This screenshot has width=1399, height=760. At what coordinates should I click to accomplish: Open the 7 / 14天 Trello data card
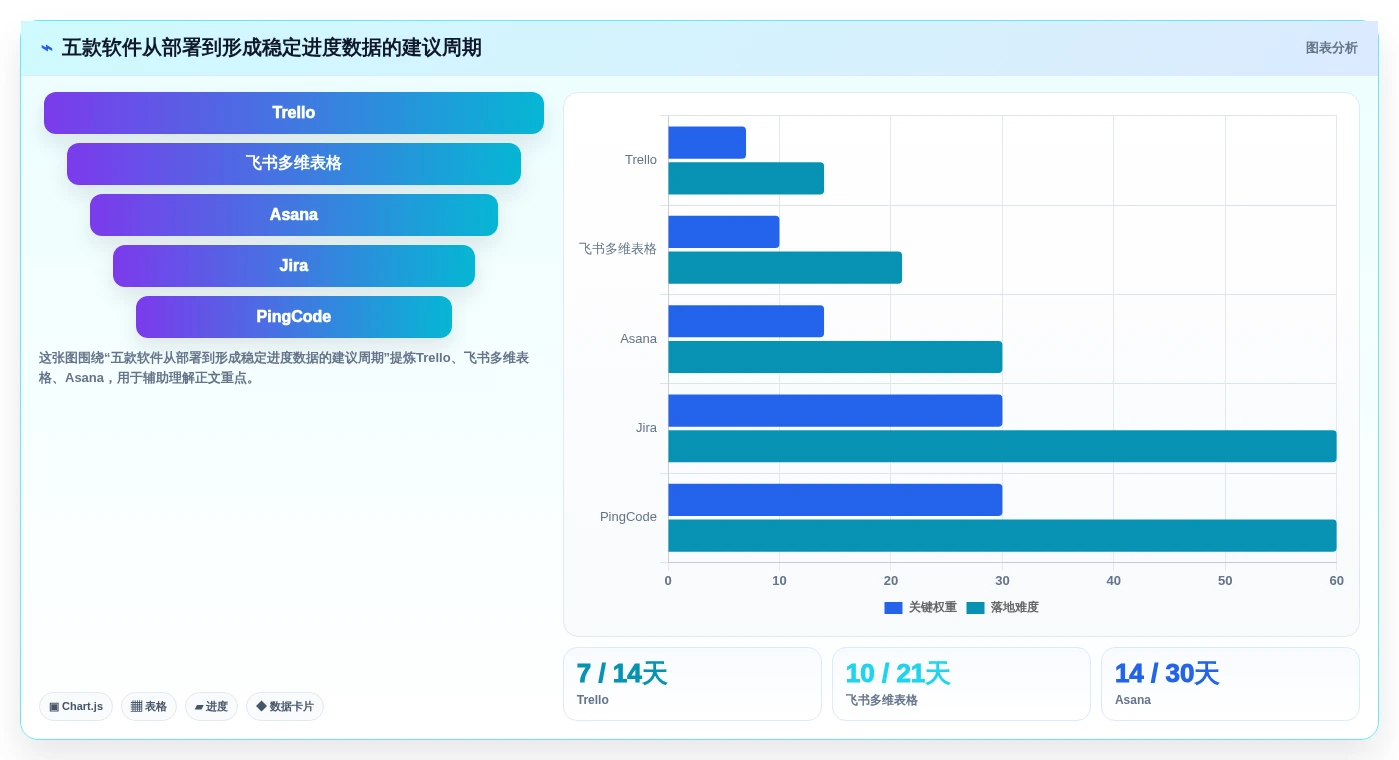point(692,684)
